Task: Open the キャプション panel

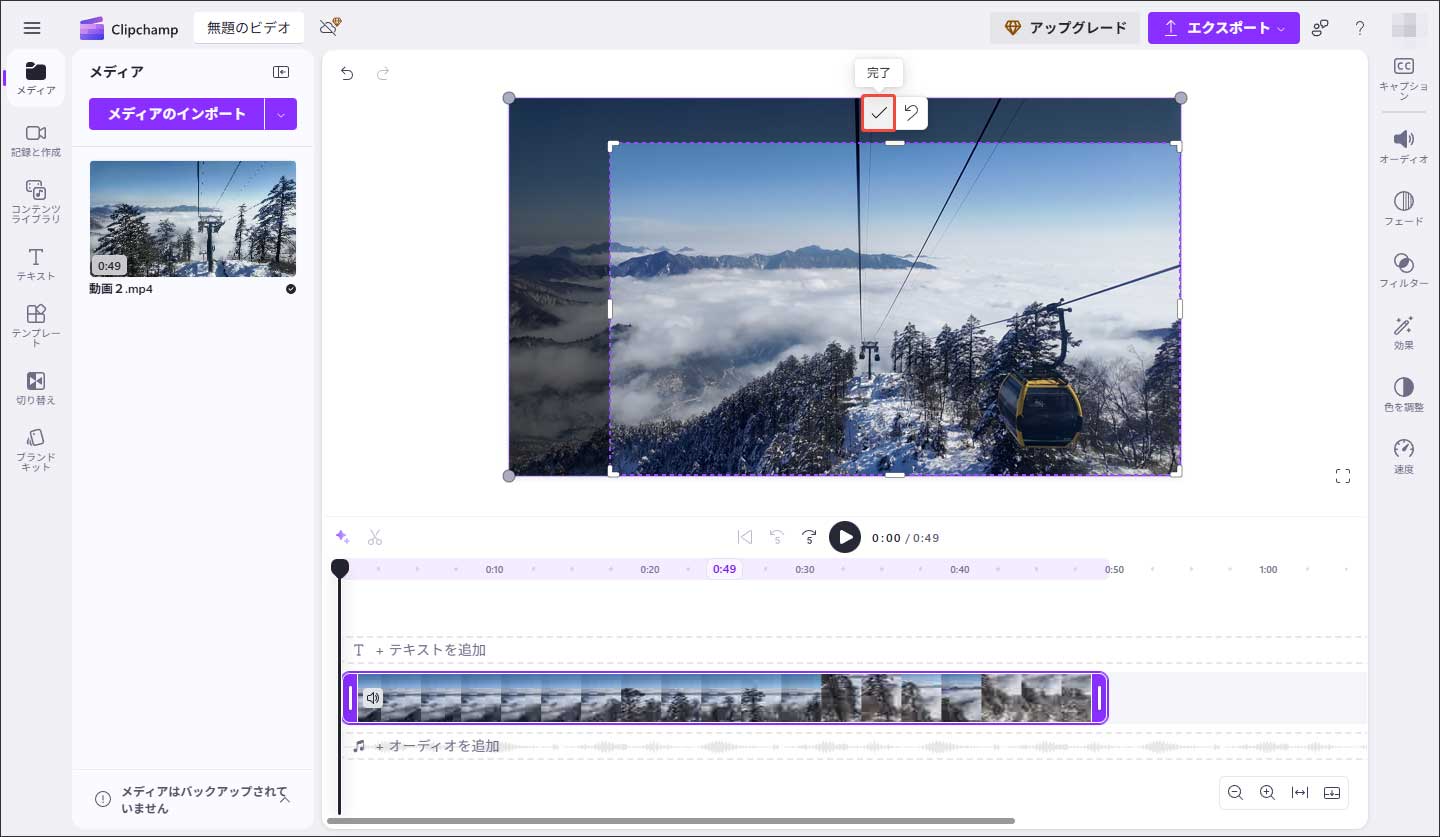Action: point(1404,74)
